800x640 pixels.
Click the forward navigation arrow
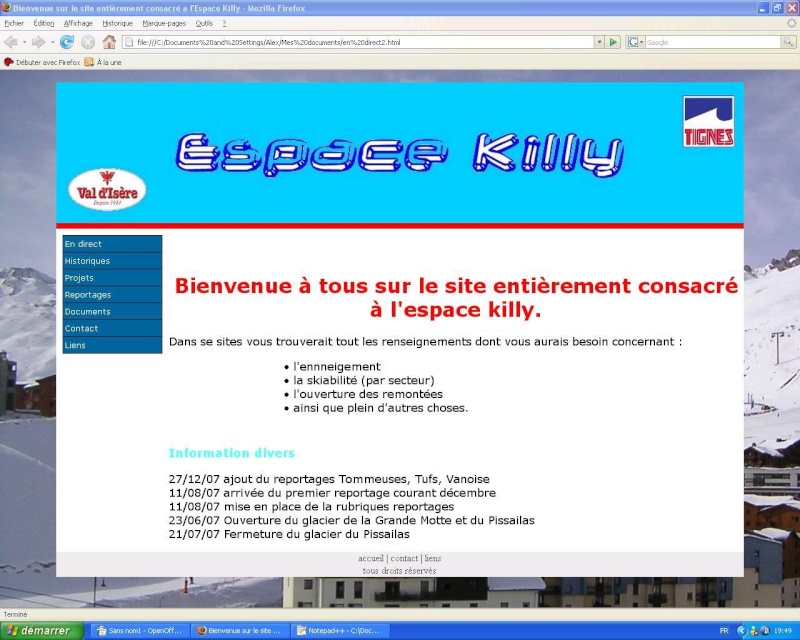pos(38,42)
